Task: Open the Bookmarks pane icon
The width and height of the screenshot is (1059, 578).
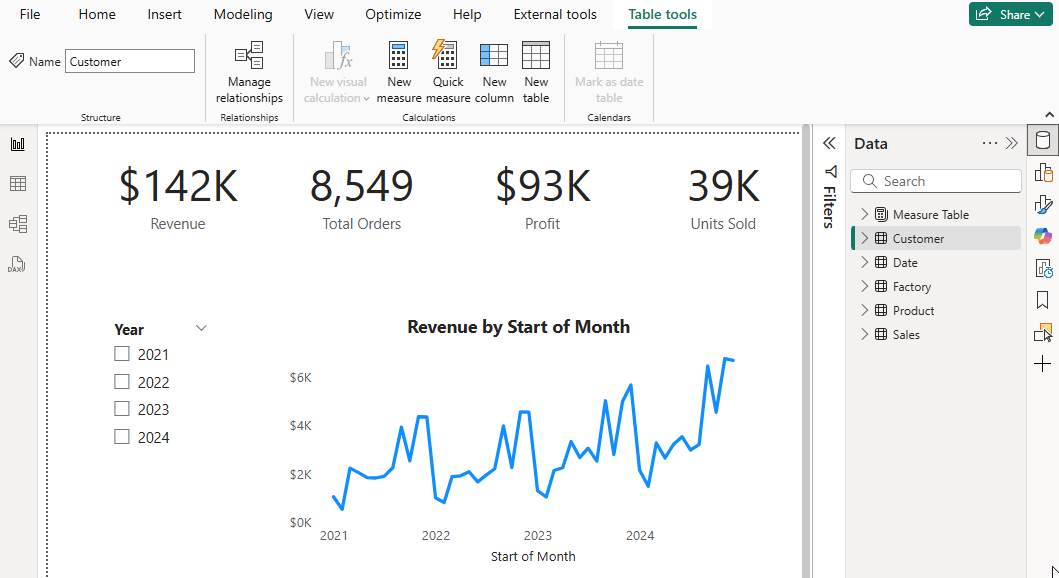Action: coord(1043,300)
